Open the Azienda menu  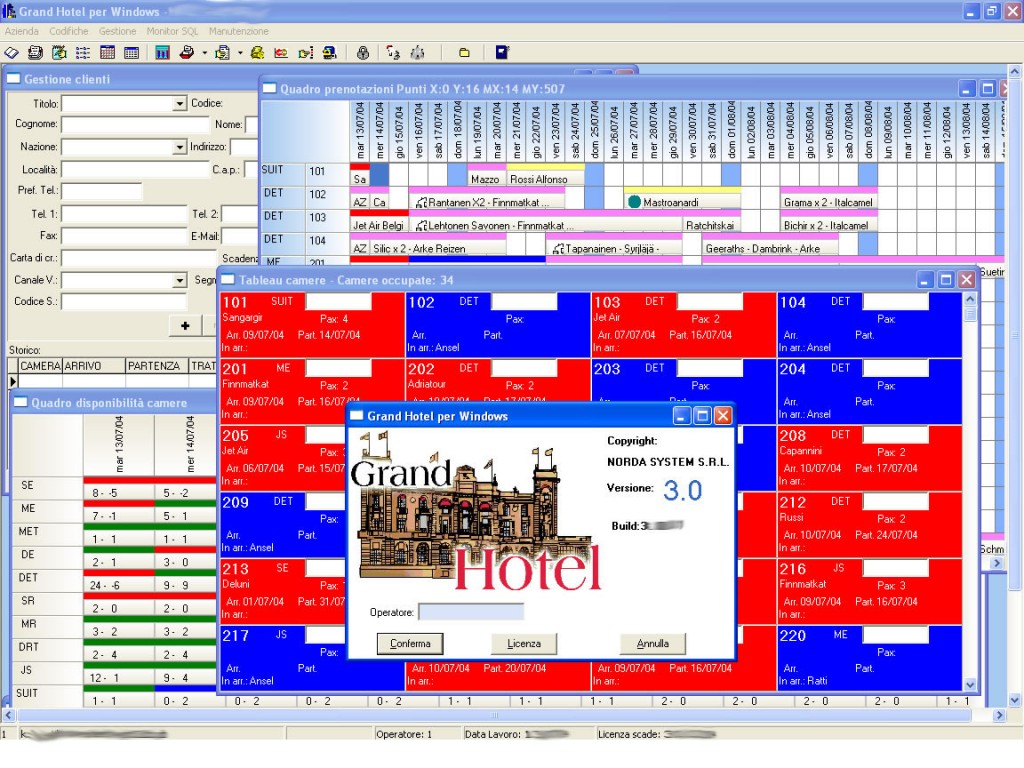coord(25,31)
